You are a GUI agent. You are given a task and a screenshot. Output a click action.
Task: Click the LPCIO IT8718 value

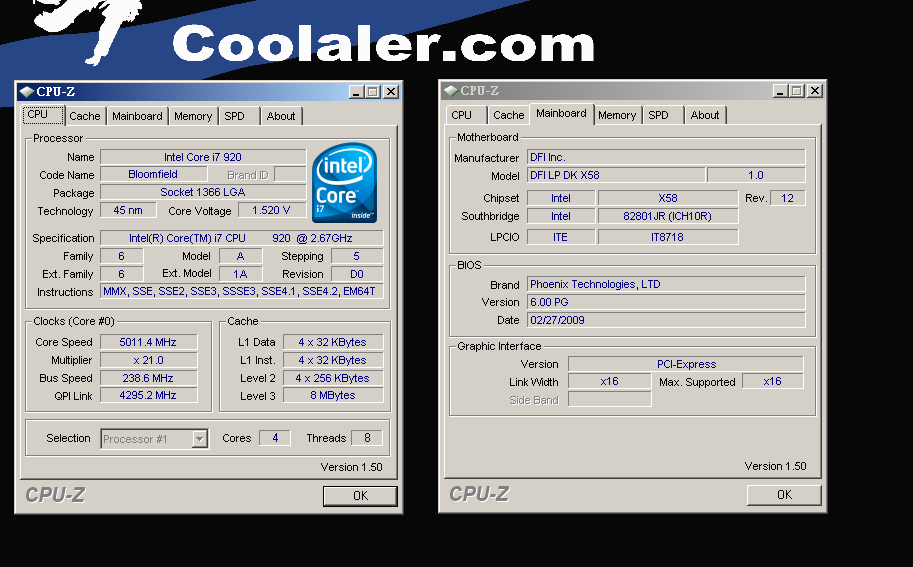pos(668,237)
